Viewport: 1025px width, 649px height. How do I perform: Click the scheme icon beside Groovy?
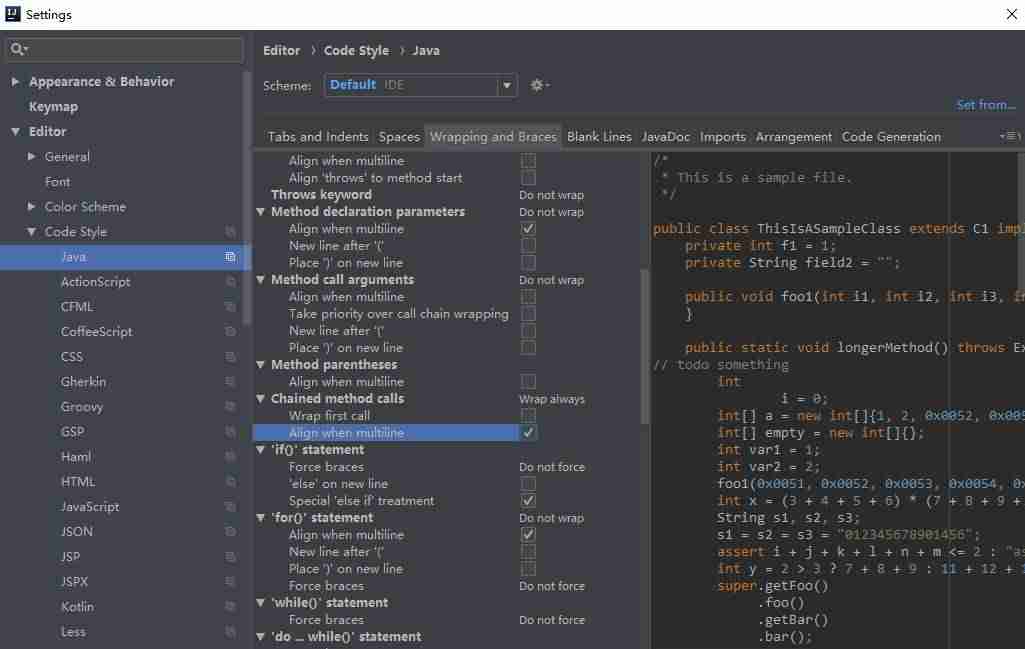pos(230,407)
